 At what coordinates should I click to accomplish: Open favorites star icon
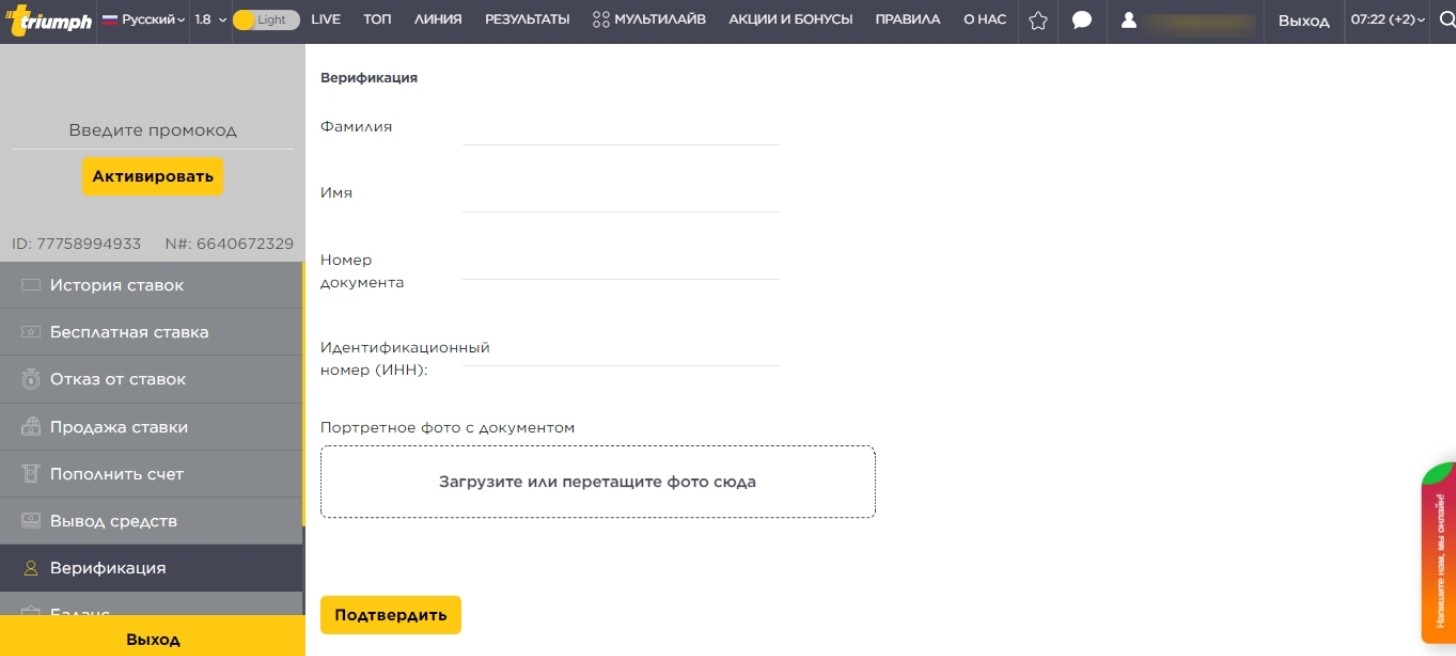point(1038,20)
